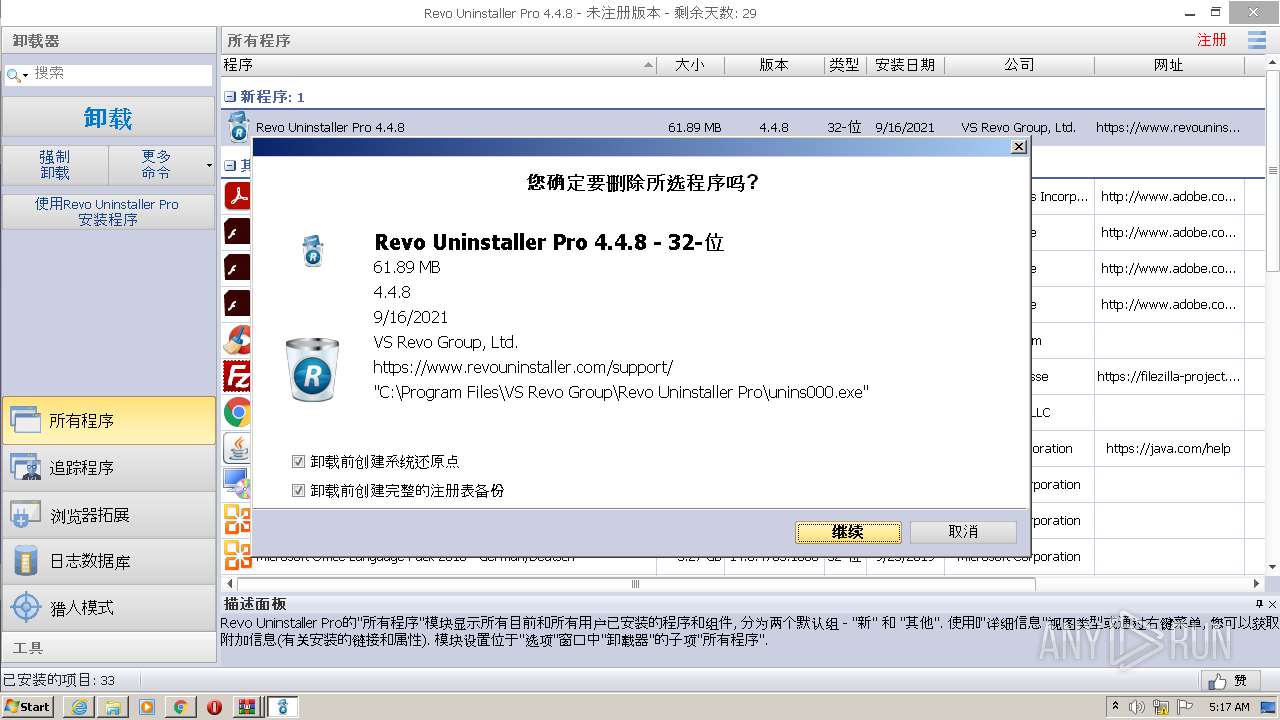Open the view options hamburger icon next to 注册
This screenshot has height=720, width=1280.
tap(1257, 40)
